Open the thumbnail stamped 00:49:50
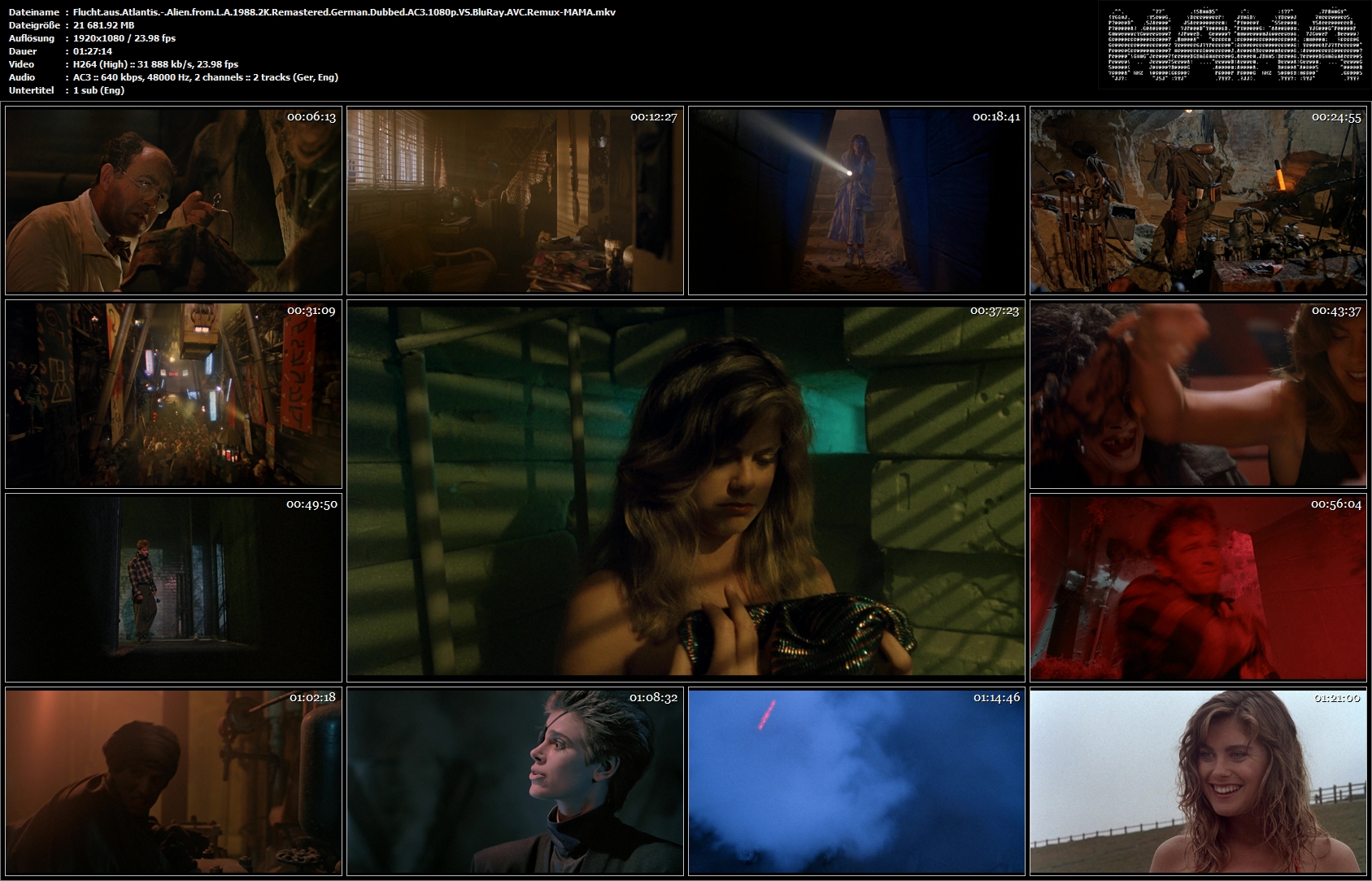The height and width of the screenshot is (881, 1372). pyautogui.click(x=173, y=587)
